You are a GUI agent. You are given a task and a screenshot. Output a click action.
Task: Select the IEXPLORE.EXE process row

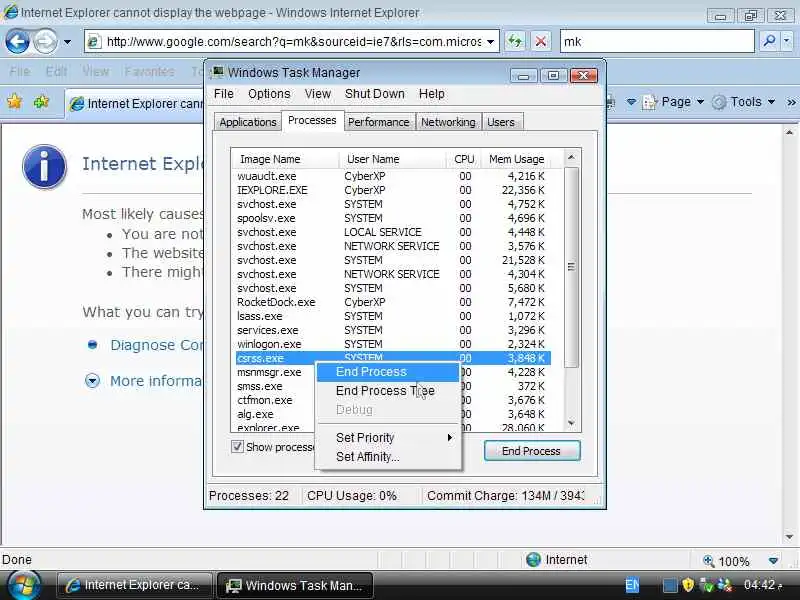(393, 190)
